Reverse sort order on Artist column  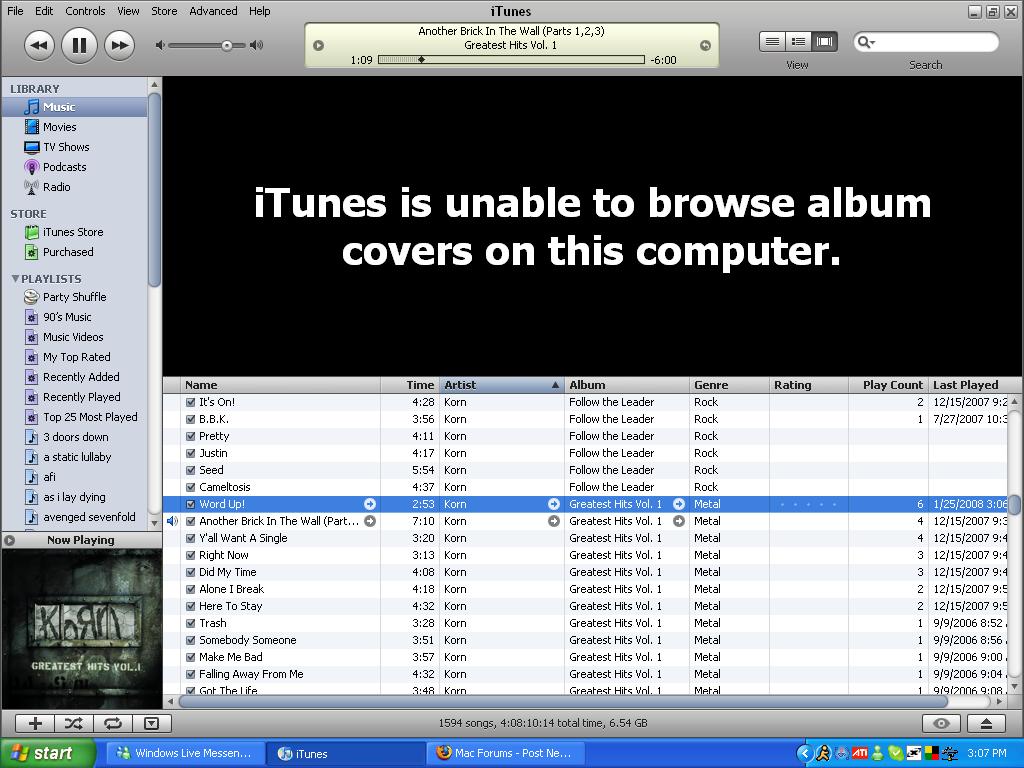pyautogui.click(x=502, y=385)
